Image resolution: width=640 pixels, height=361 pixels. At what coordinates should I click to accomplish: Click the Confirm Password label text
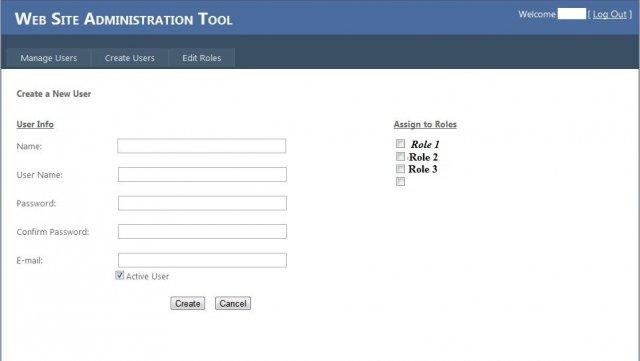53,232
